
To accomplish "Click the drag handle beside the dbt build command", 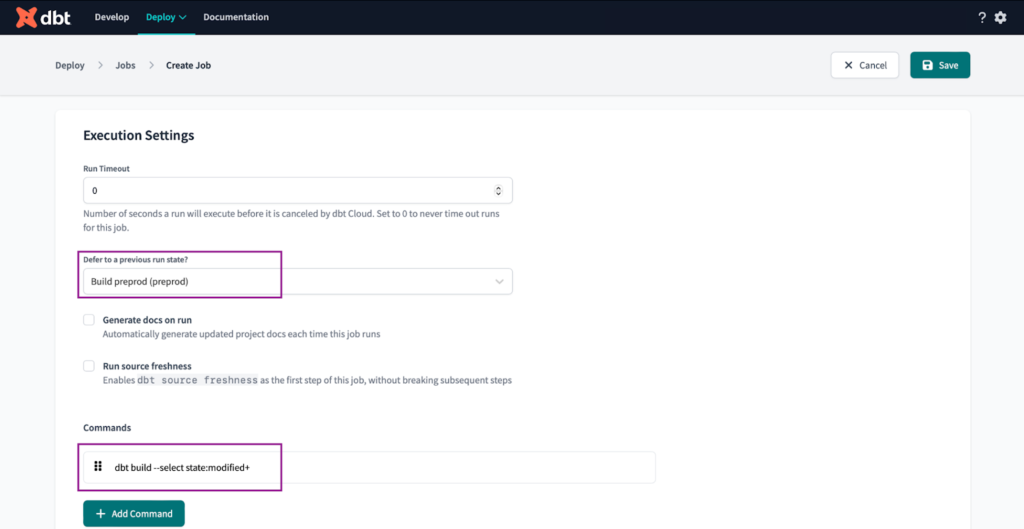I will pyautogui.click(x=98, y=466).
